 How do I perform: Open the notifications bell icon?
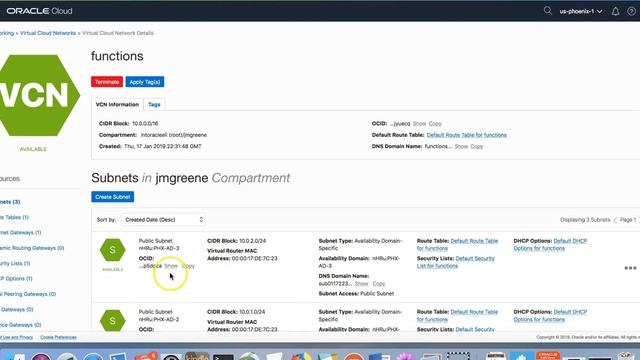click(616, 11)
